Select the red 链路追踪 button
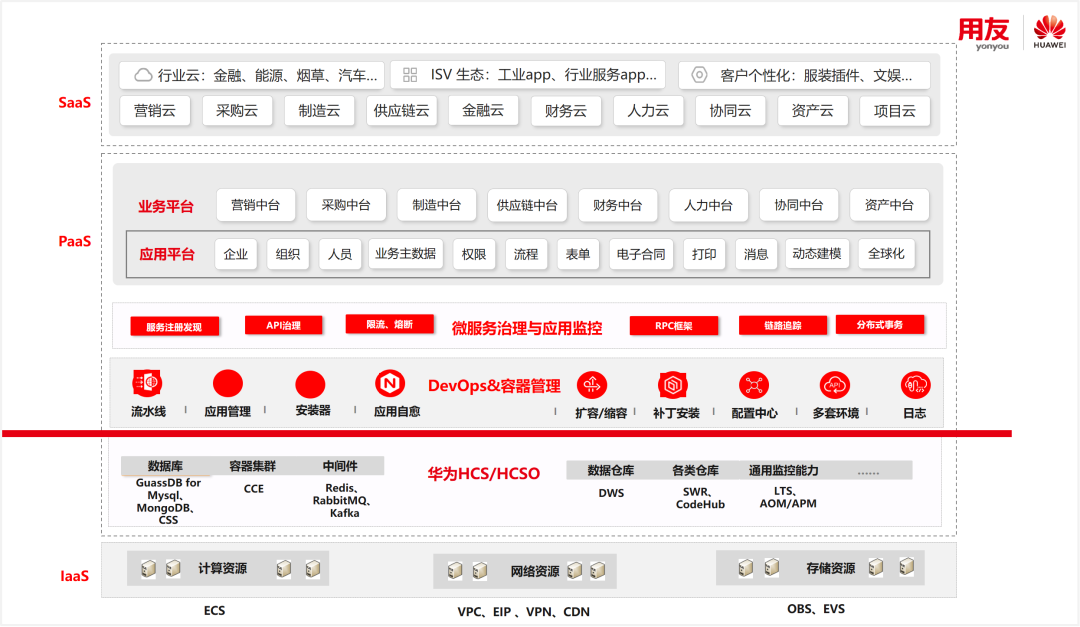 [783, 325]
